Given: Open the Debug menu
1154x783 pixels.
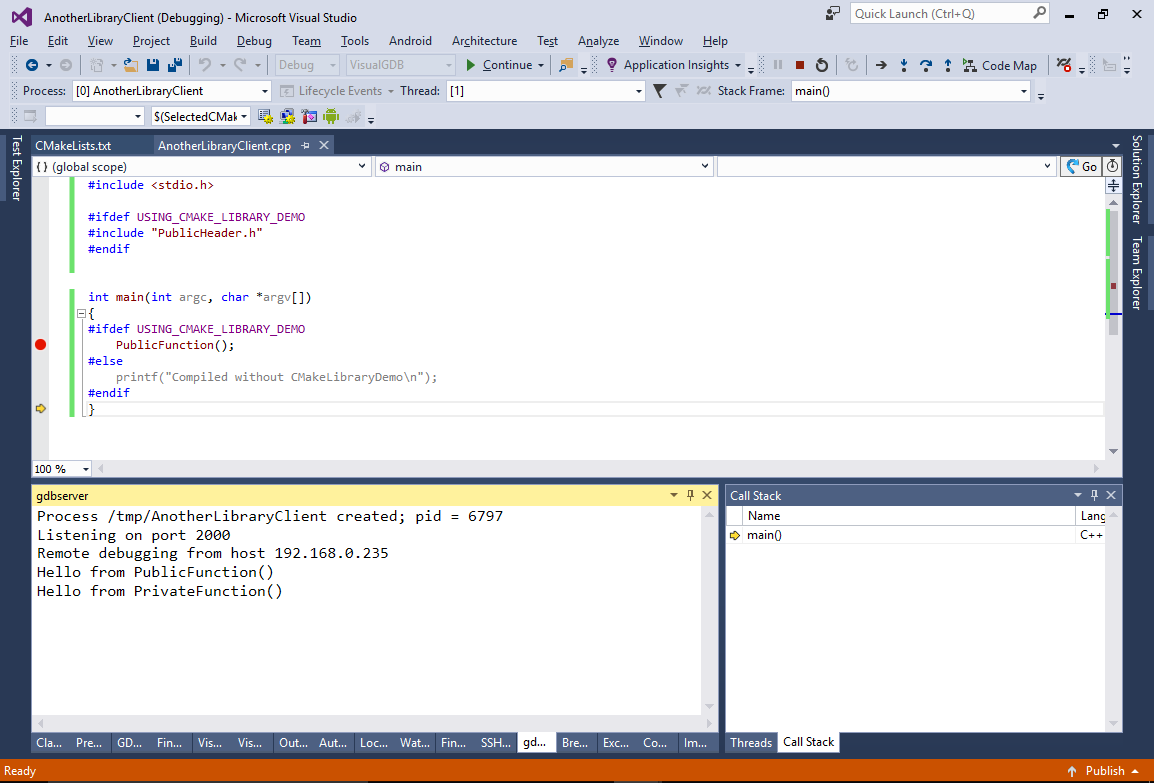Looking at the screenshot, I should tap(254, 41).
